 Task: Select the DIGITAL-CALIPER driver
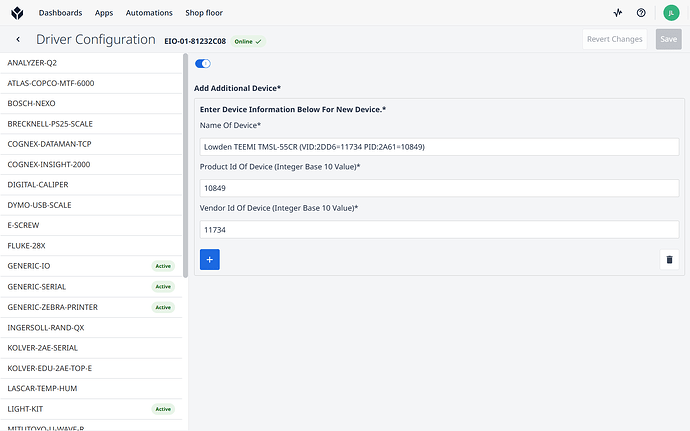click(x=91, y=184)
